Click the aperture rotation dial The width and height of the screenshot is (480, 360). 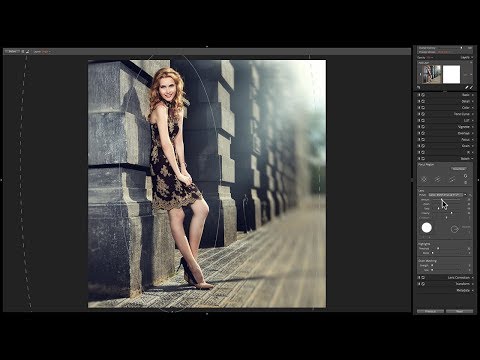coord(454,229)
